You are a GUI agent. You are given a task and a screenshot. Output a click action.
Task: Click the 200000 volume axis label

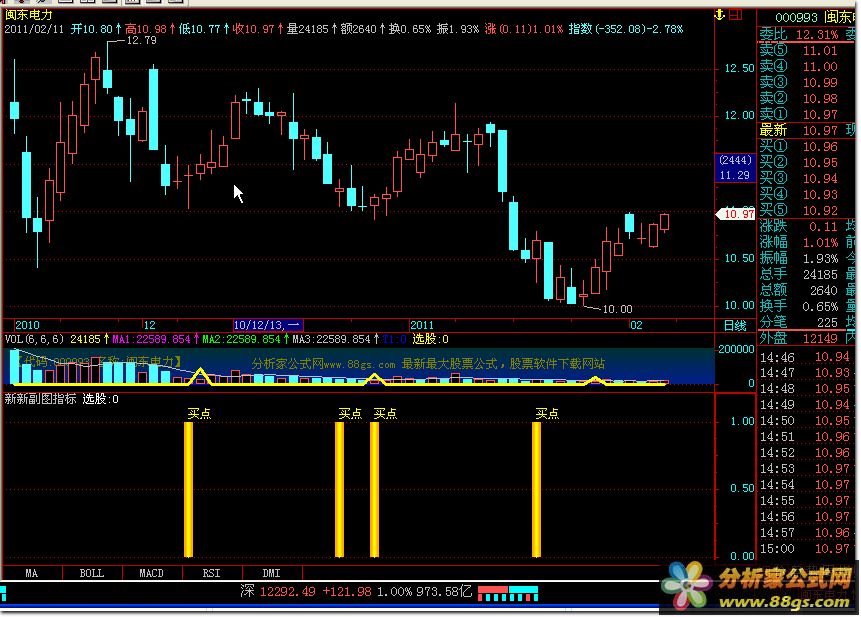pos(736,349)
